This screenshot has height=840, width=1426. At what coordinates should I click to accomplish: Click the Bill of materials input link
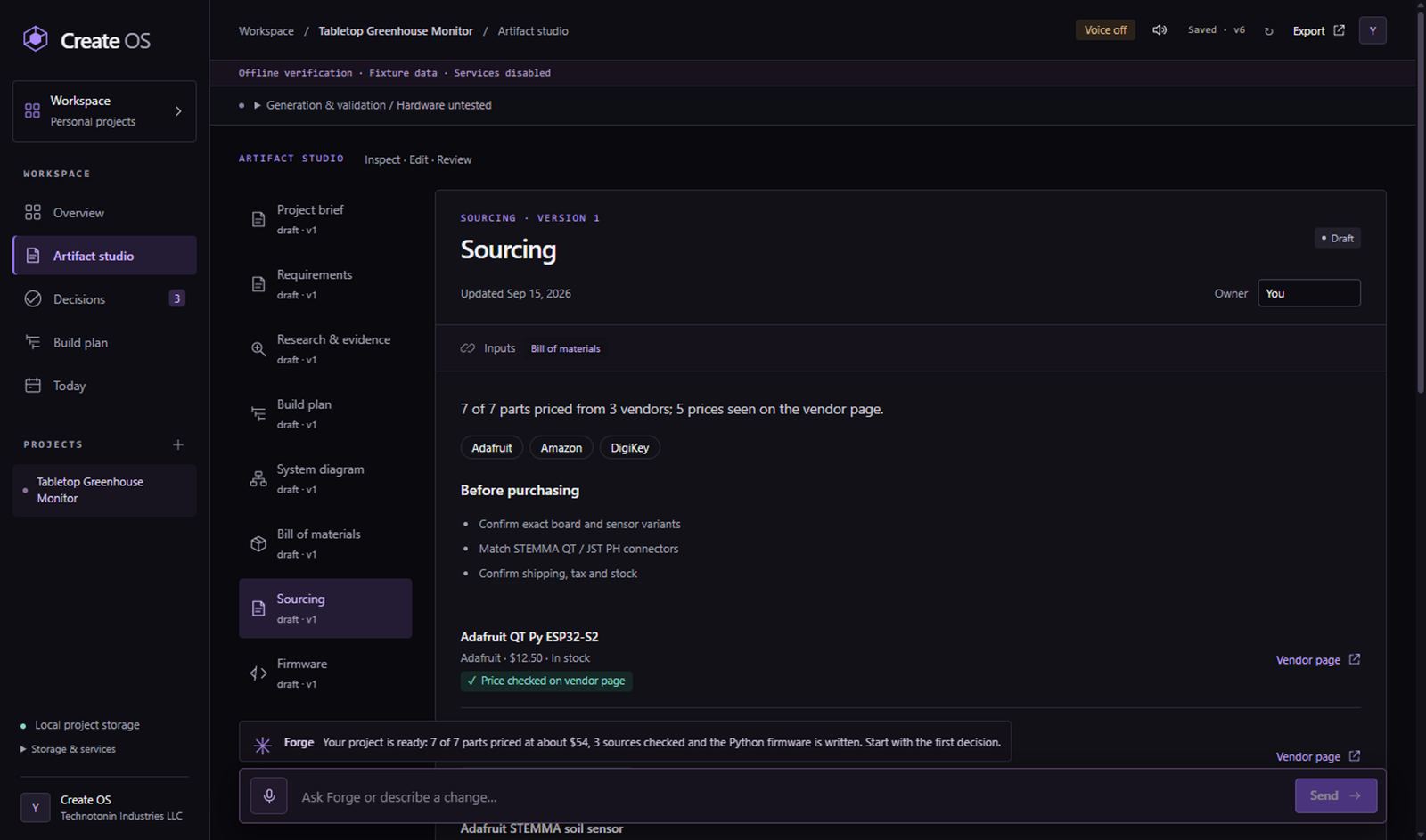click(x=565, y=348)
